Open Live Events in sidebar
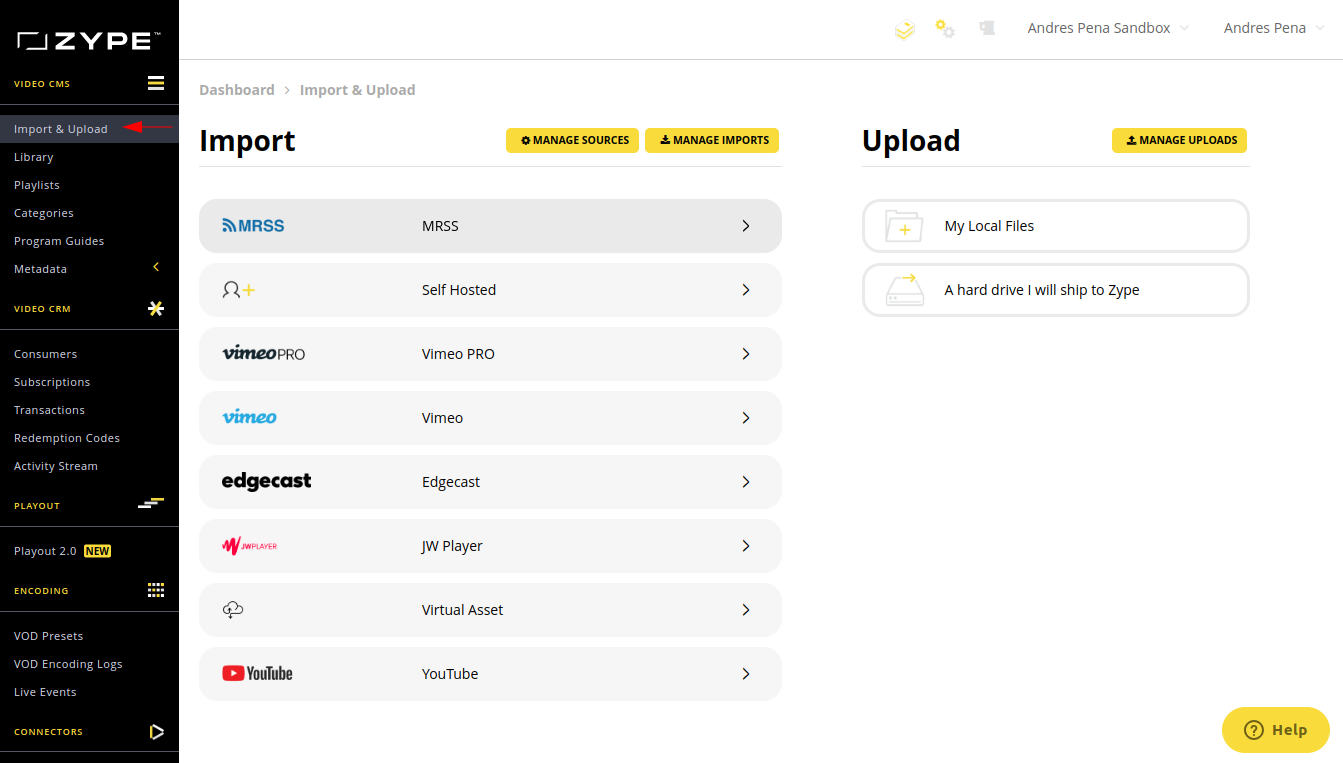 45,692
